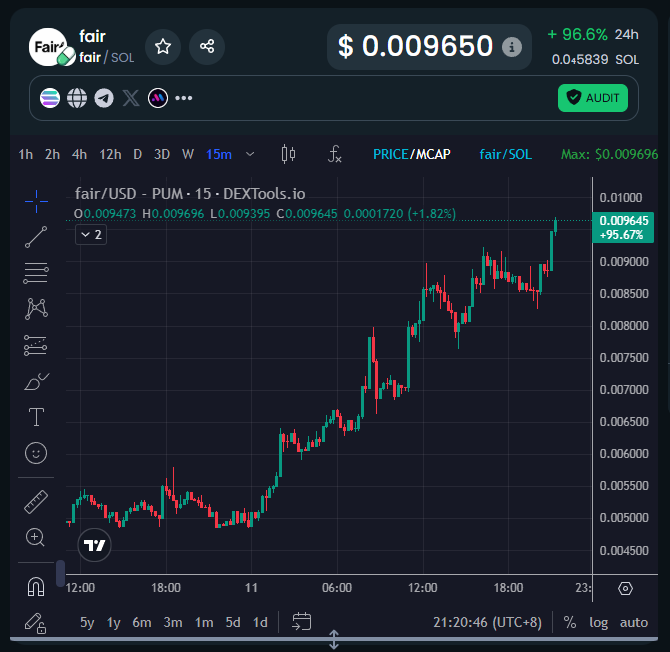
Task: Select the active 15m timeframe
Action: click(x=219, y=154)
